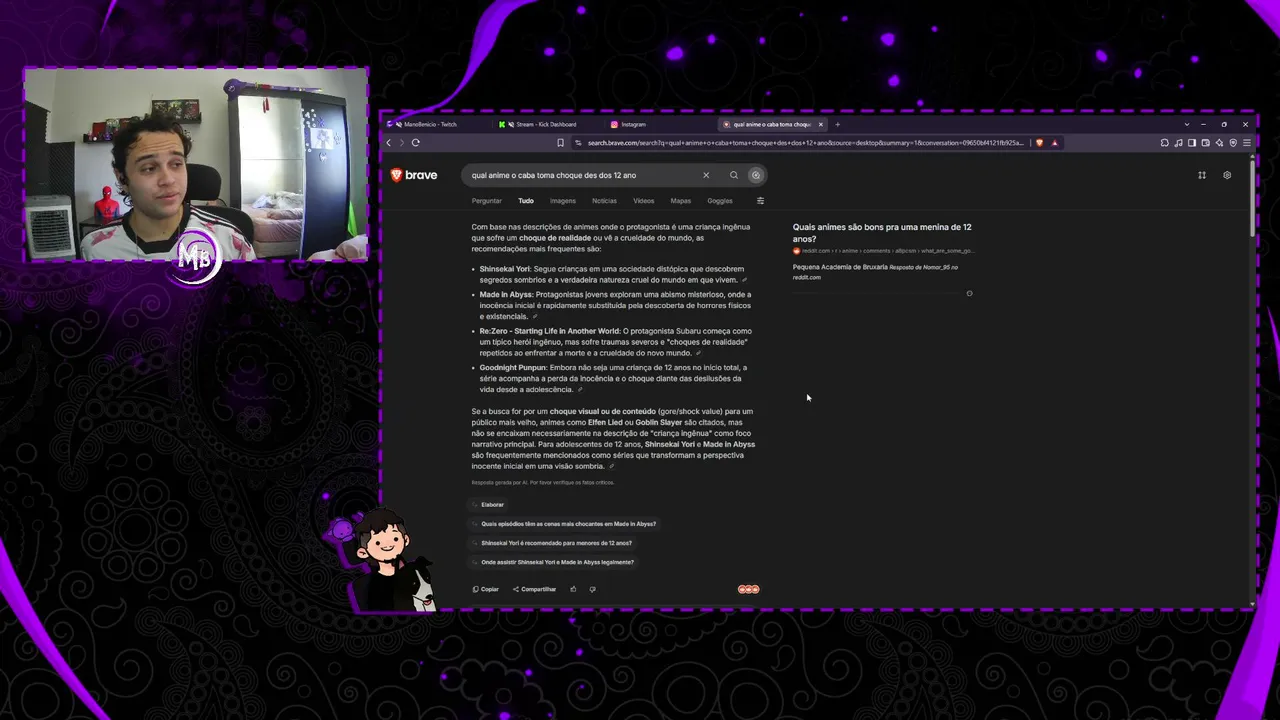The width and height of the screenshot is (1280, 720).
Task: Click the Brave logo to go home
Action: pos(414,175)
